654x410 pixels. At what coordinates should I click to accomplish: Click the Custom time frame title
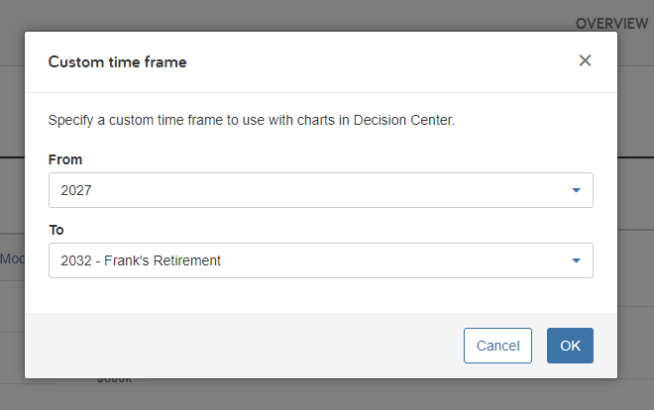117,62
